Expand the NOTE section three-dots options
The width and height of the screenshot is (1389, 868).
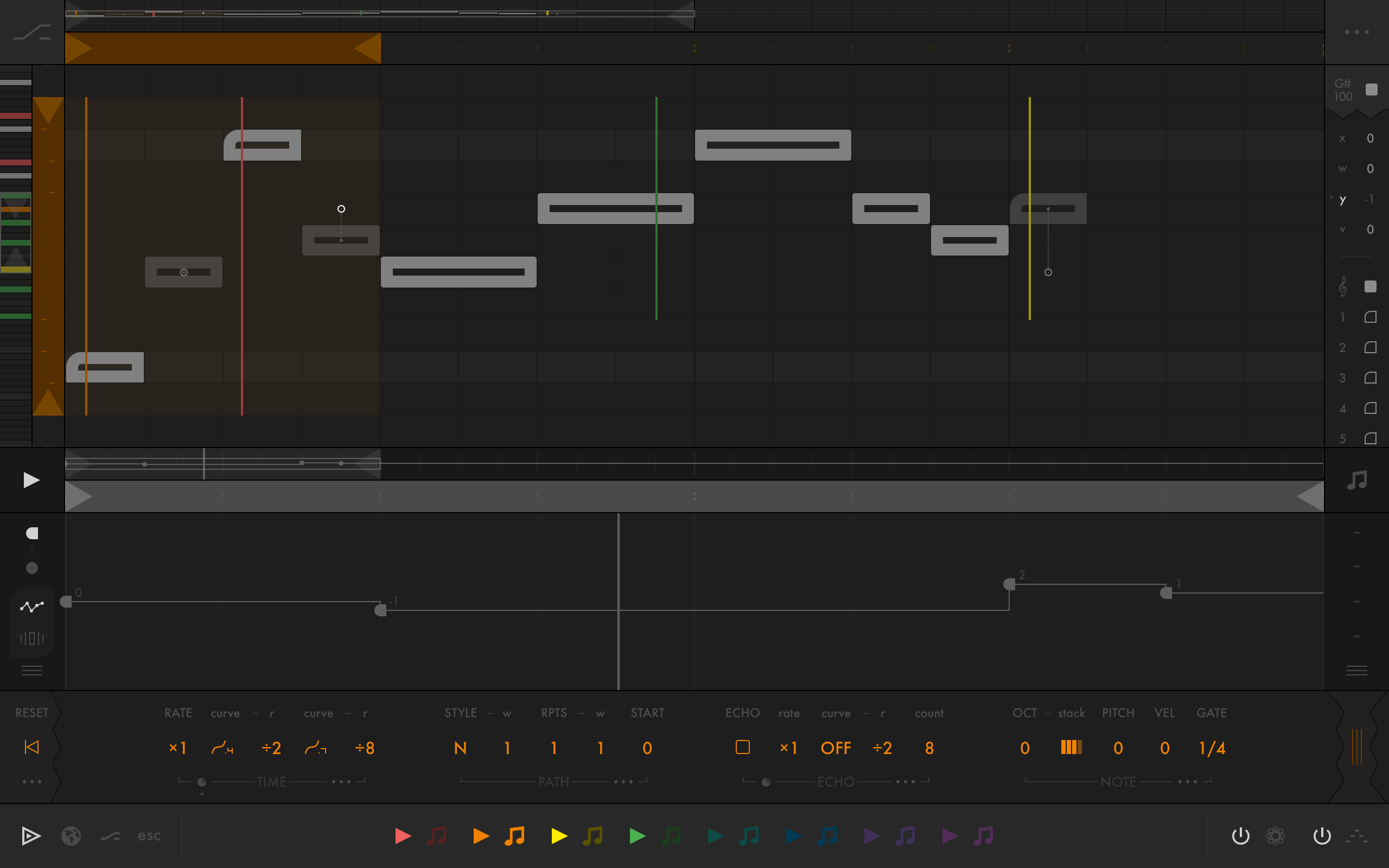[1188, 781]
